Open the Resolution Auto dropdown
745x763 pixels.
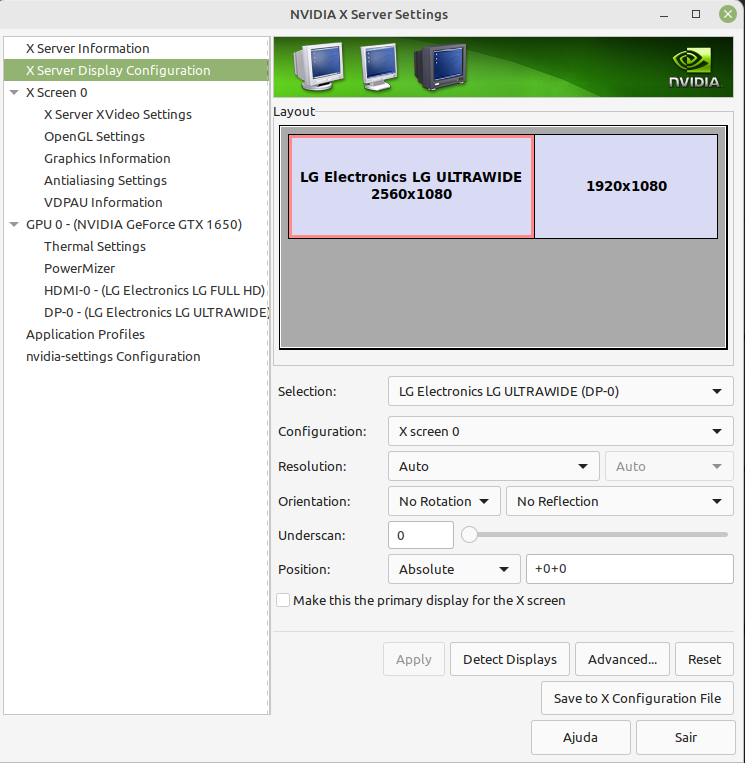[493, 466]
